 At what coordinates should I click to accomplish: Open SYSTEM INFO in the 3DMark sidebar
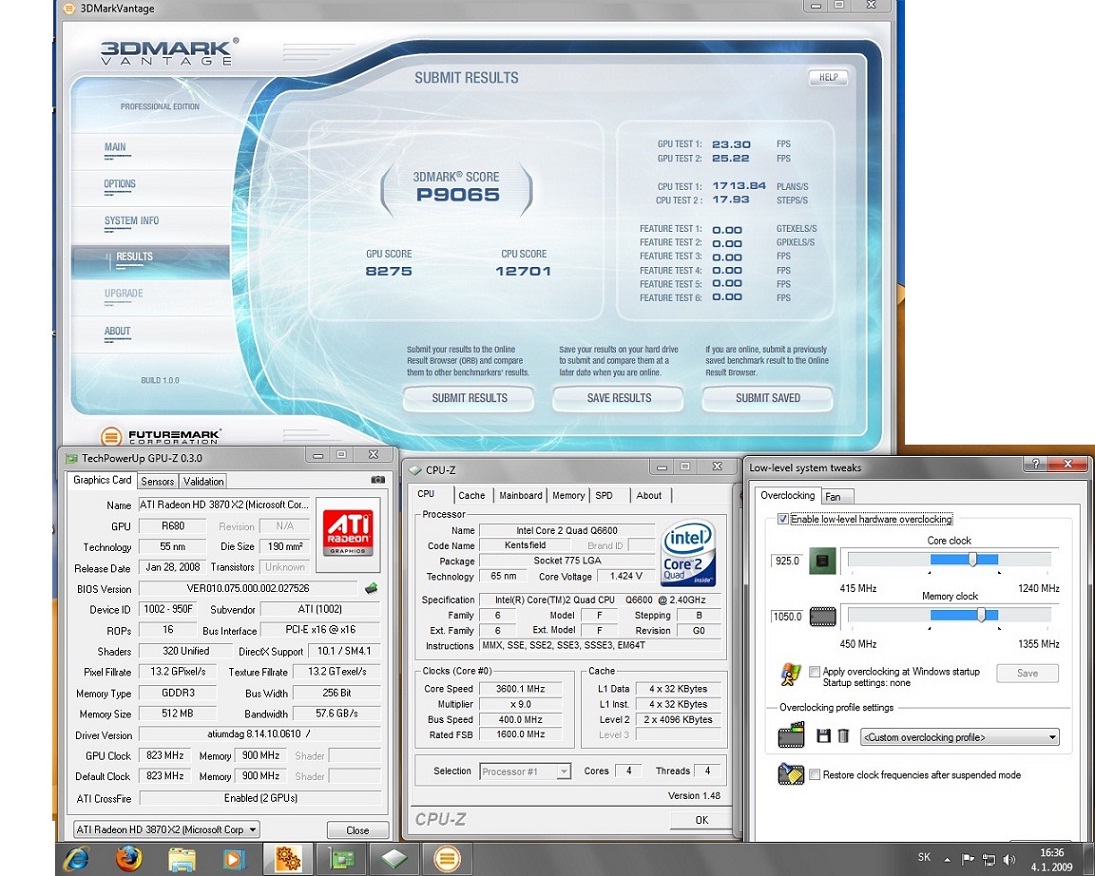point(131,221)
